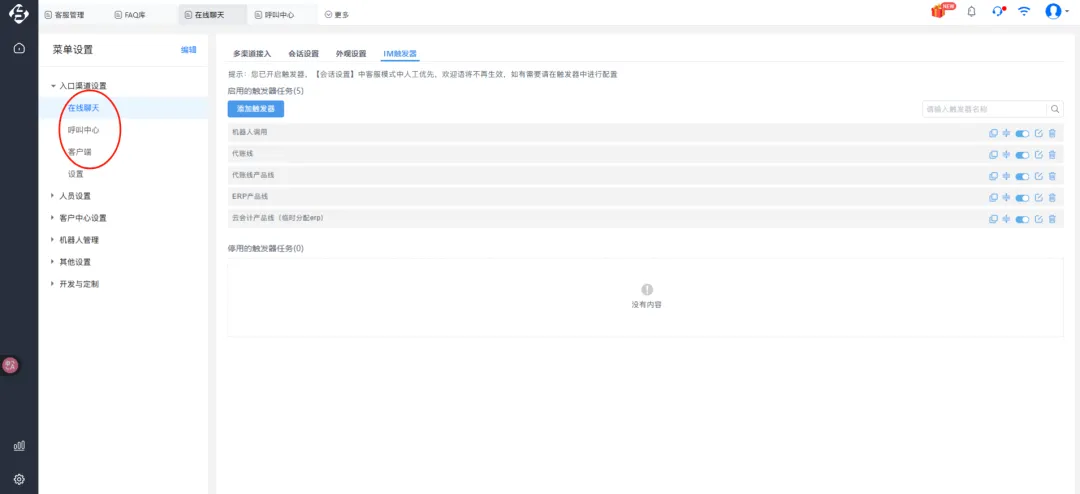
Task: Click the search magnifier icon
Action: pyautogui.click(x=1055, y=109)
